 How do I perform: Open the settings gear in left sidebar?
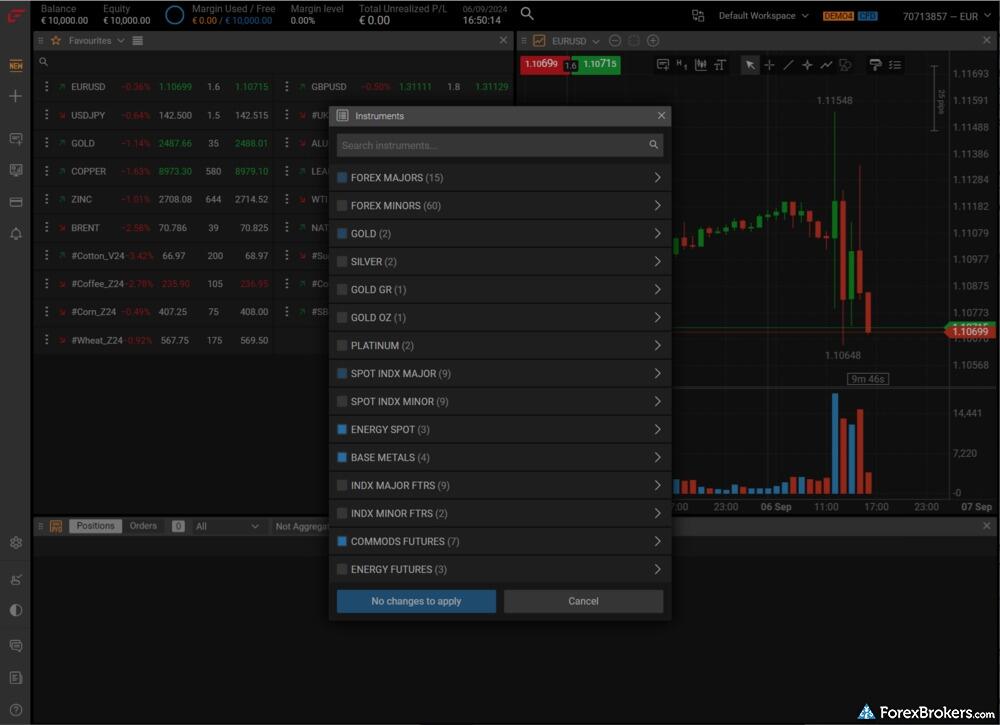(x=15, y=543)
